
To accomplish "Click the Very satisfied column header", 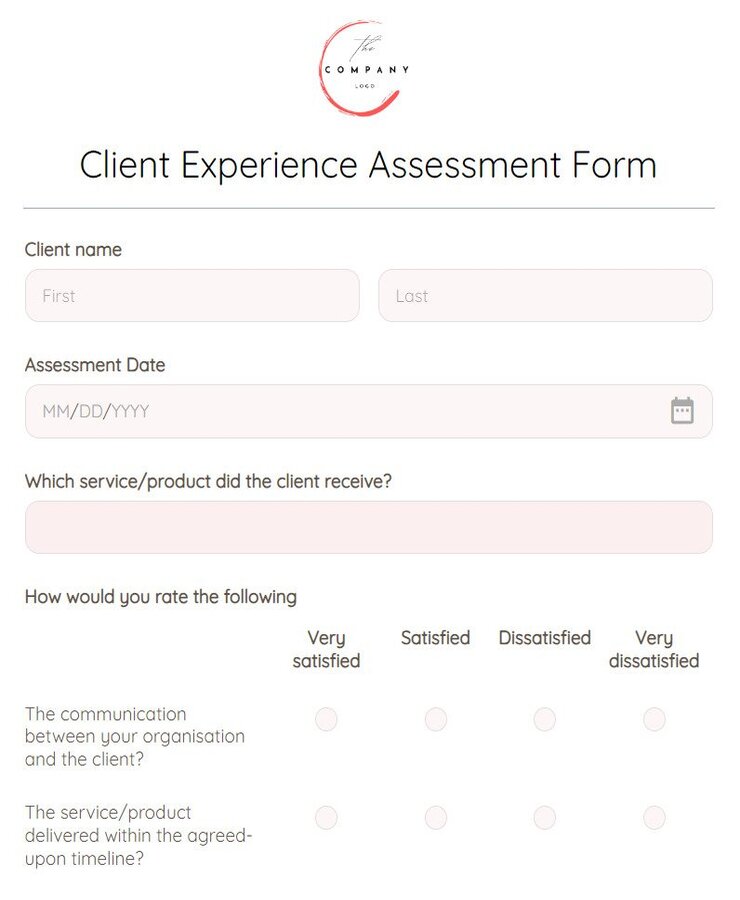I will pyautogui.click(x=329, y=649).
